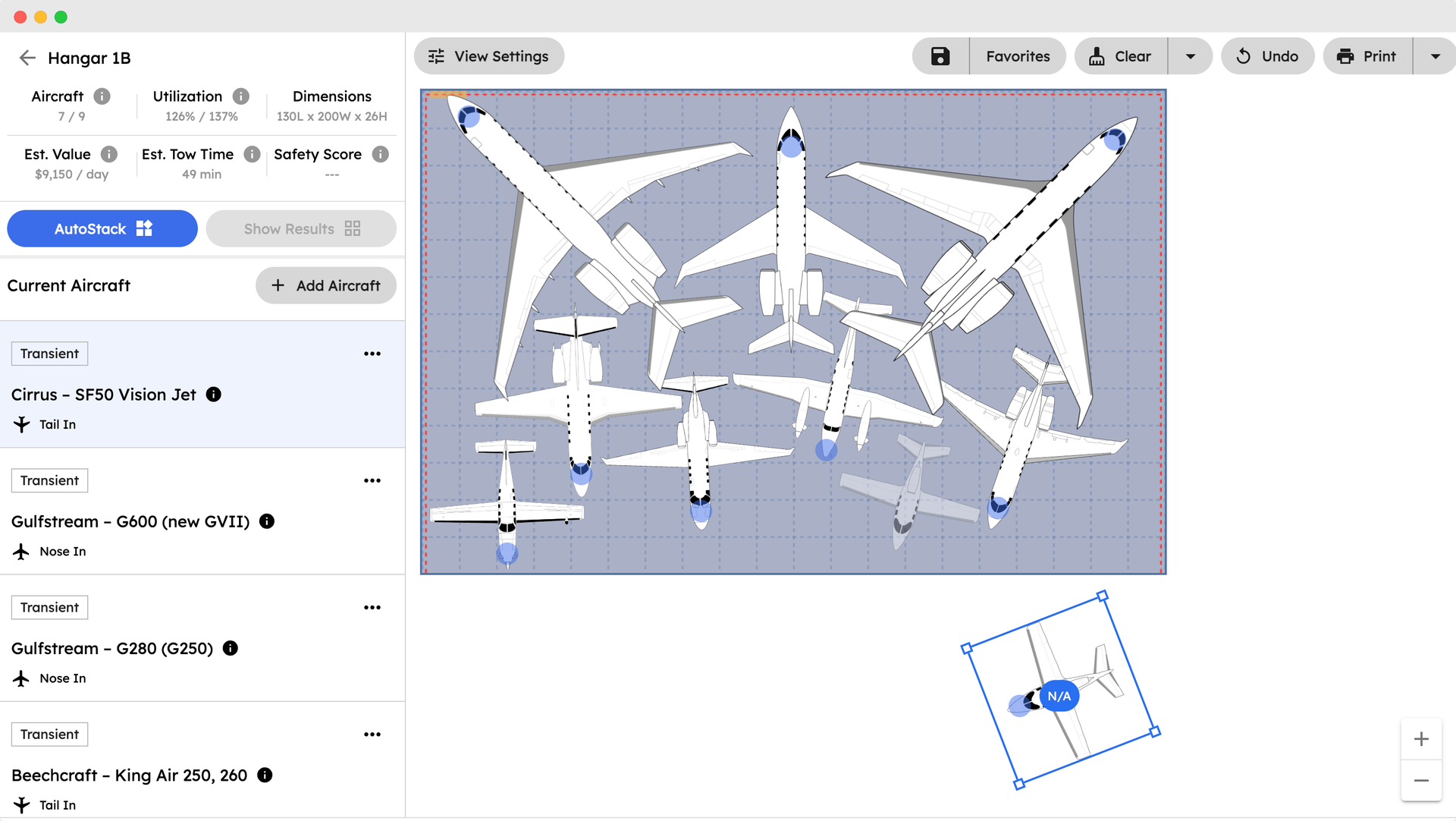Zoom out with the minus button
The width and height of the screenshot is (1456, 821).
click(x=1421, y=780)
